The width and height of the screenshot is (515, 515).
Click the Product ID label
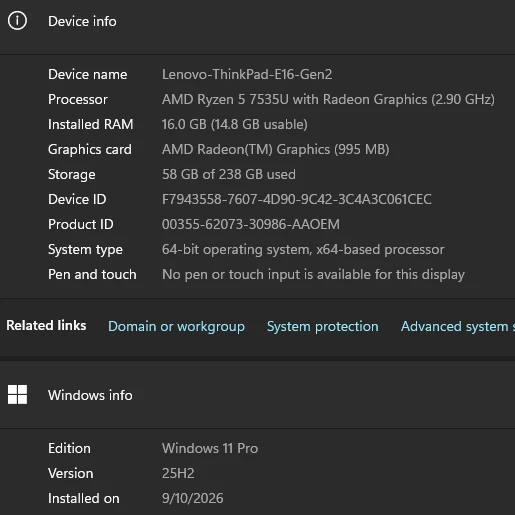pyautogui.click(x=81, y=224)
